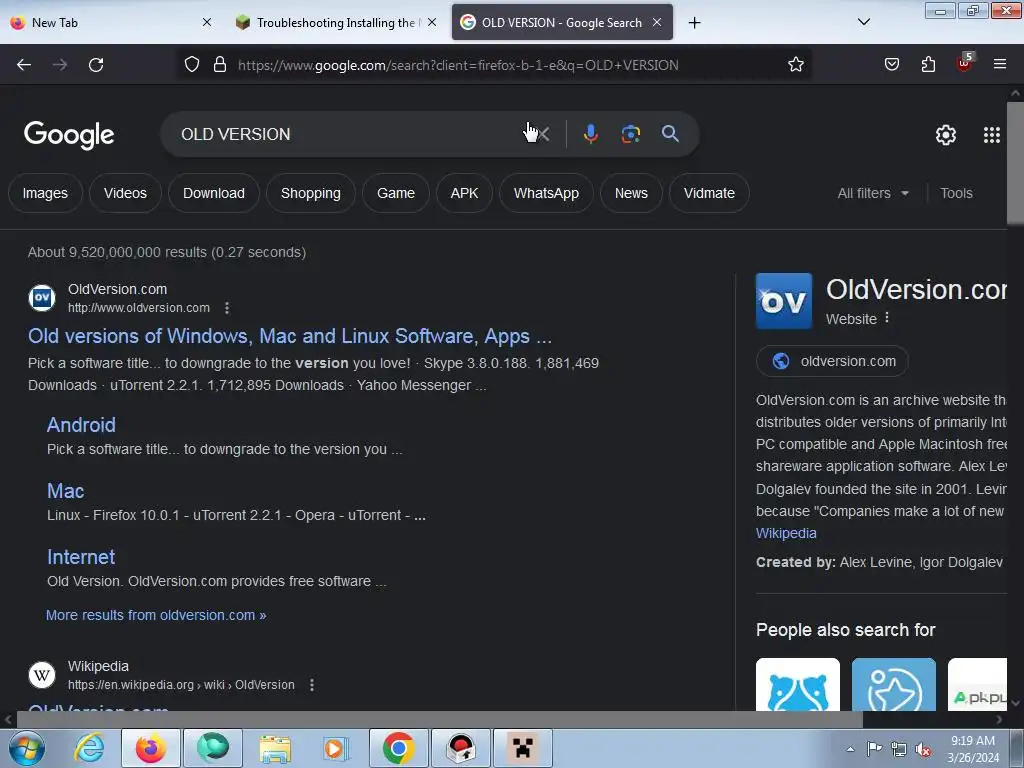Viewport: 1024px width, 768px height.
Task: Open the Firefox hamburger application menu
Action: point(999,64)
